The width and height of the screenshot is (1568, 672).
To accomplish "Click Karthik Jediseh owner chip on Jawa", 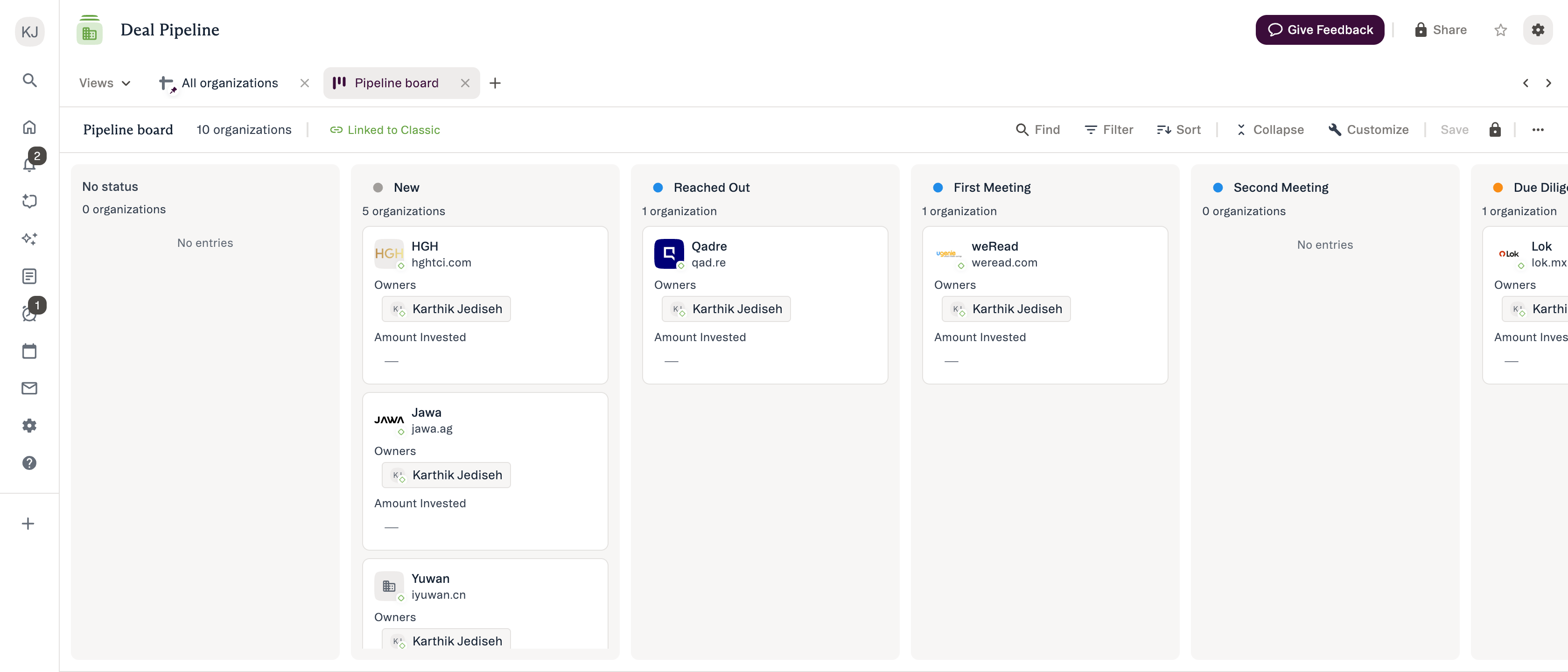I will 446,476.
